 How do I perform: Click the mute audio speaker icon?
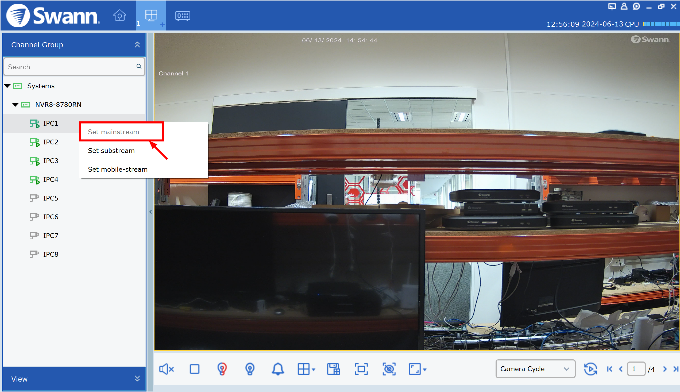[x=167, y=369]
